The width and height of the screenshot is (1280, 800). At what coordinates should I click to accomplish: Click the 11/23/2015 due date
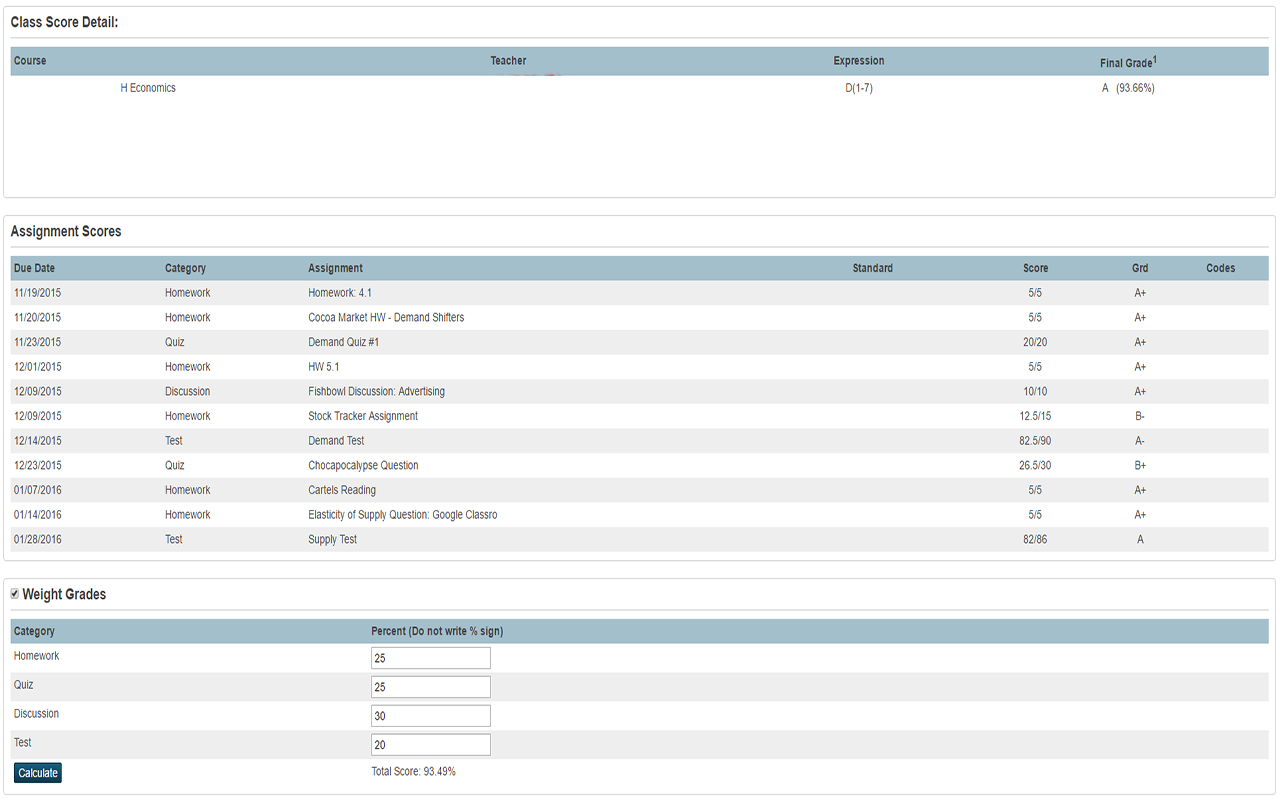pyautogui.click(x=37, y=342)
